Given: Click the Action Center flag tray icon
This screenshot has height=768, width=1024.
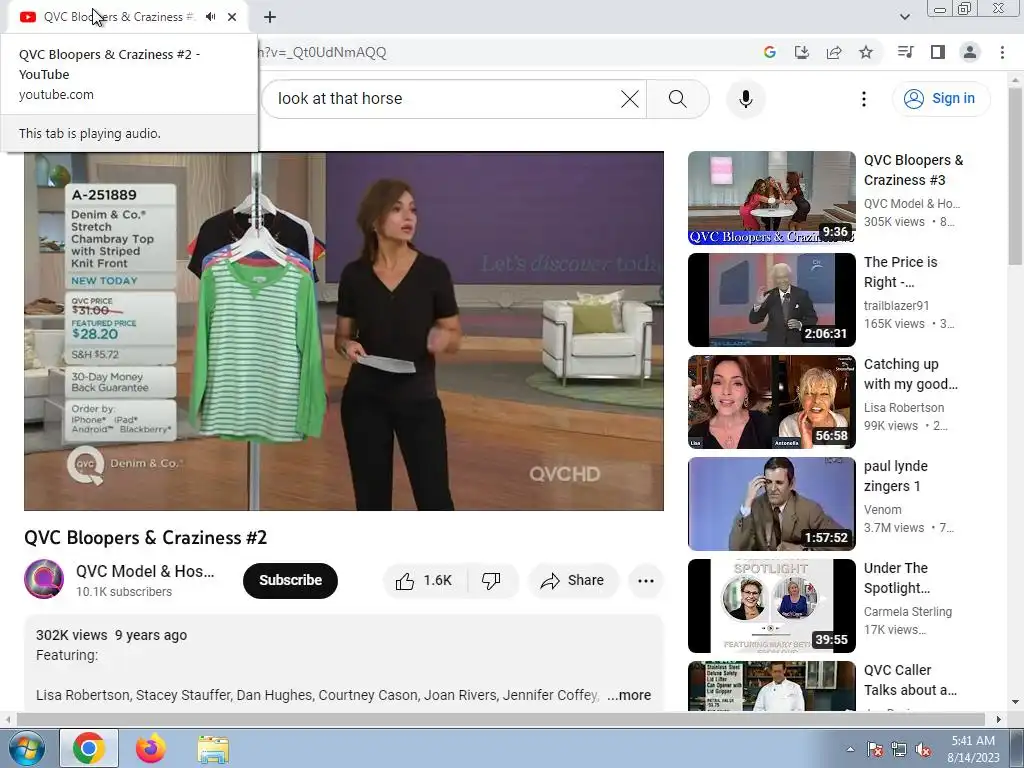Looking at the screenshot, I should click(875, 749).
